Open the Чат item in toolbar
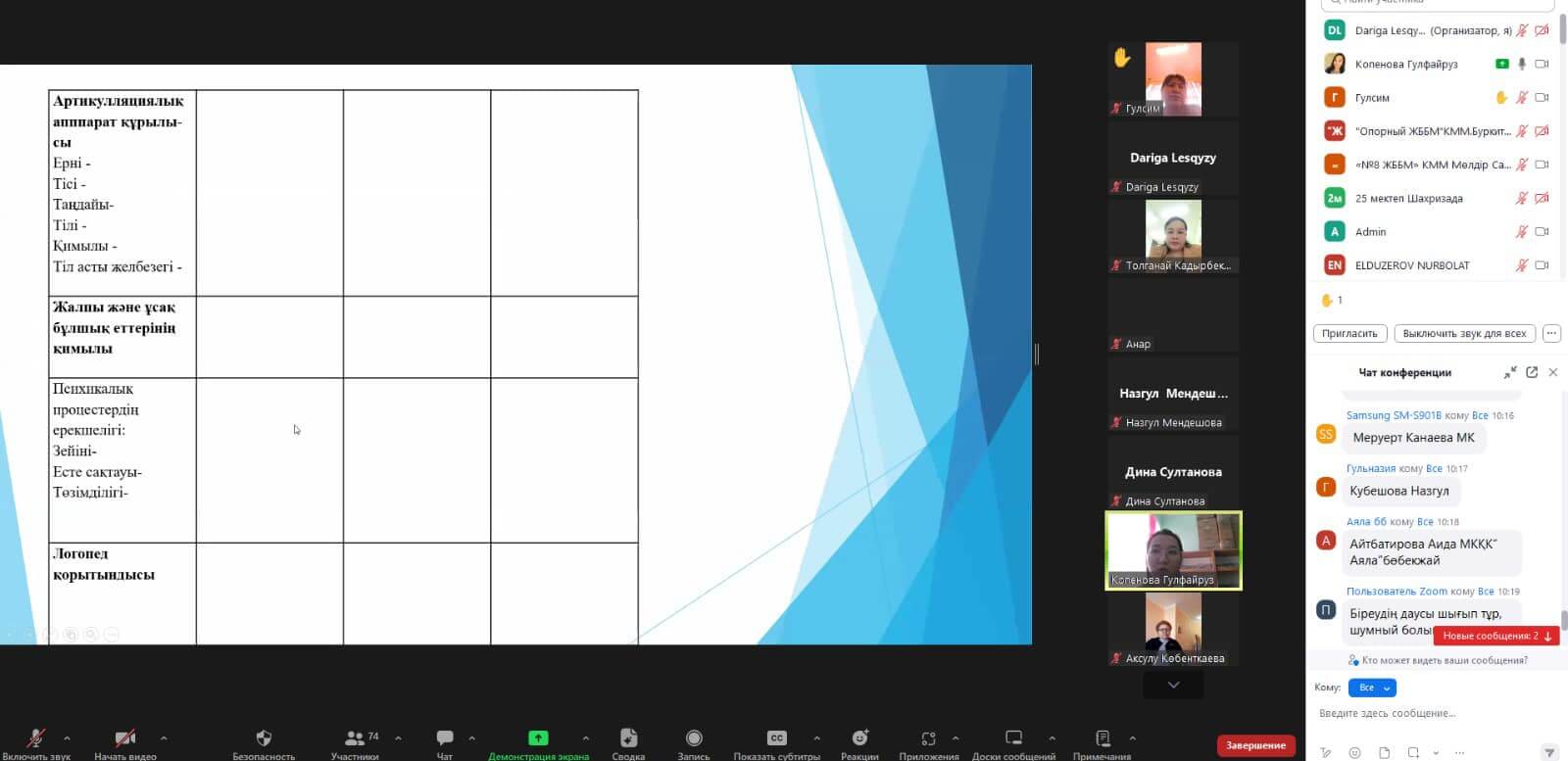Screen dimensions: 1568x761 point(444,738)
